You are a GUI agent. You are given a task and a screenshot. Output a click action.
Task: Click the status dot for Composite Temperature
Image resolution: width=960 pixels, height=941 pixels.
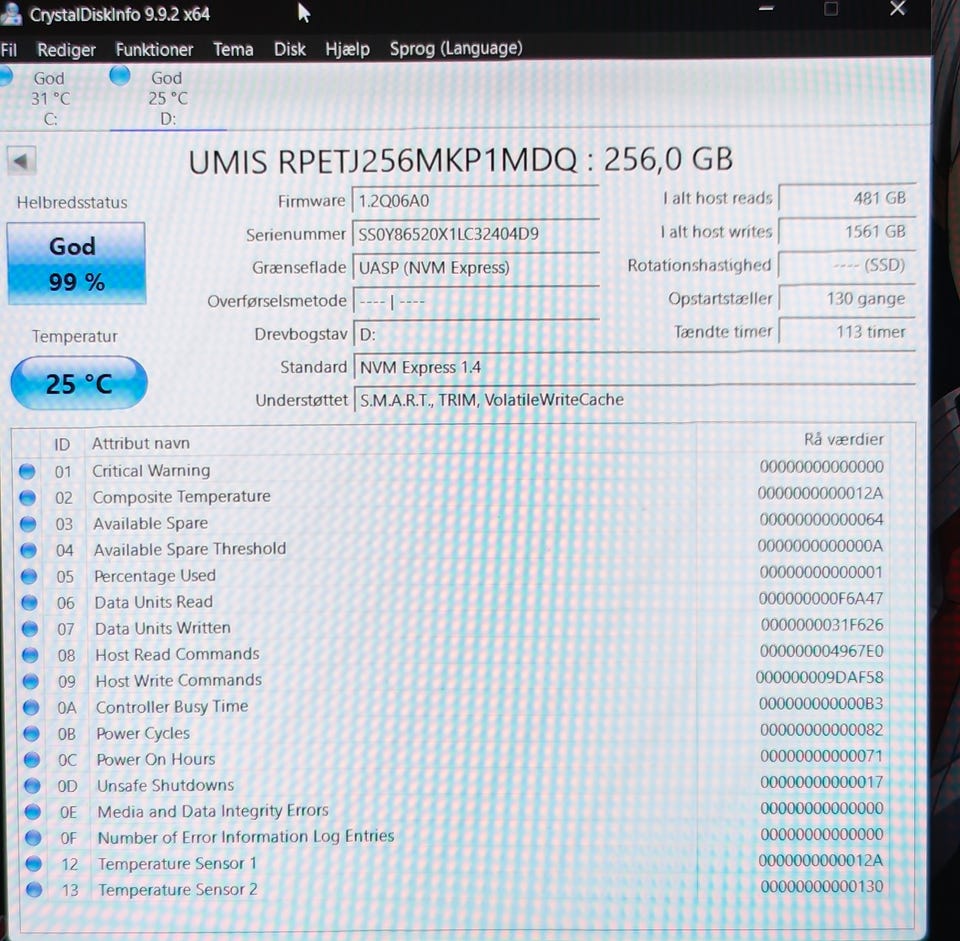(28, 497)
